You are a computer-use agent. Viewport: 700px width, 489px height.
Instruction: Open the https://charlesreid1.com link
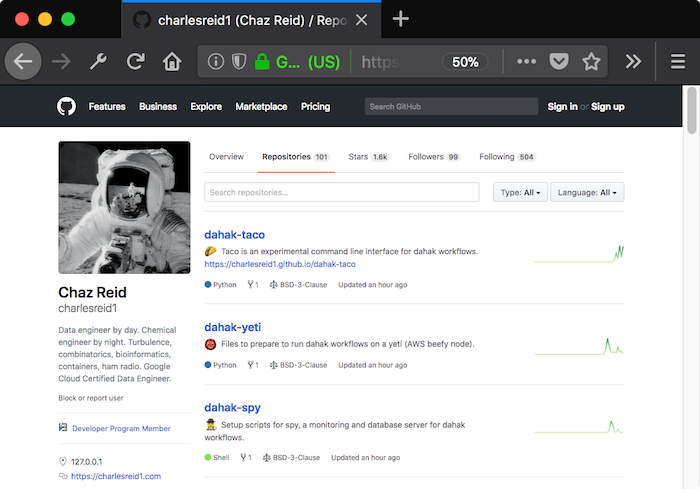point(116,476)
